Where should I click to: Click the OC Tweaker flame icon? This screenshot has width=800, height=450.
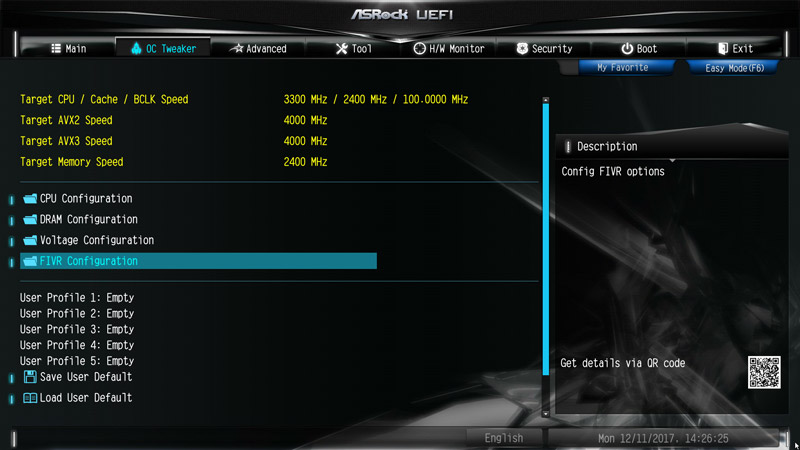[x=136, y=48]
